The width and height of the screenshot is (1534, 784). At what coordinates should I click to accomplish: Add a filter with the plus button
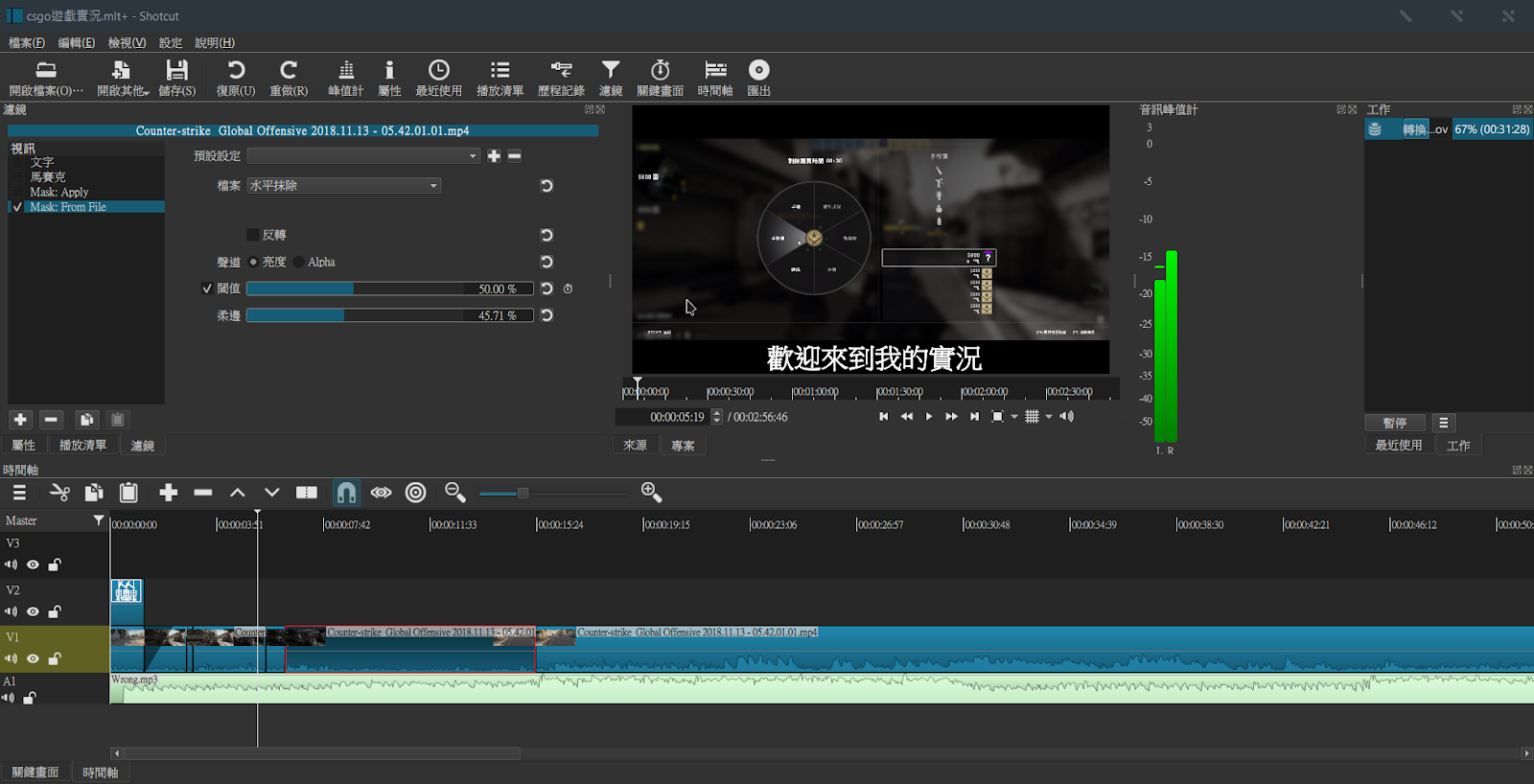click(x=20, y=420)
